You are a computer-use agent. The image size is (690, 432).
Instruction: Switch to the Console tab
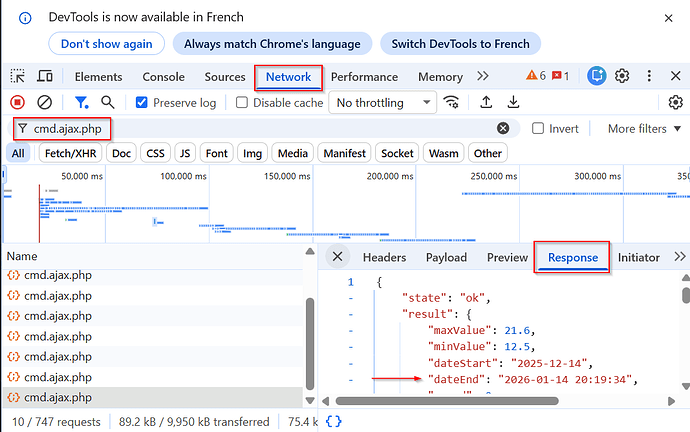coord(163,77)
